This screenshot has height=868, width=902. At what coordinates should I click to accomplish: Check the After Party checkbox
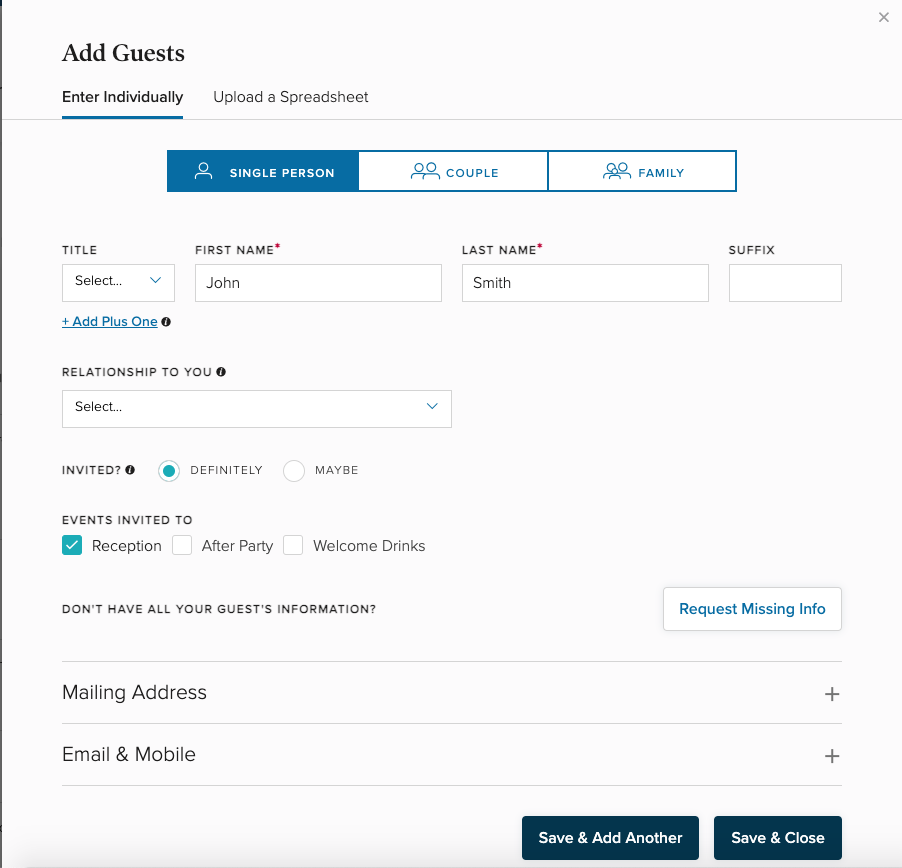(x=182, y=545)
